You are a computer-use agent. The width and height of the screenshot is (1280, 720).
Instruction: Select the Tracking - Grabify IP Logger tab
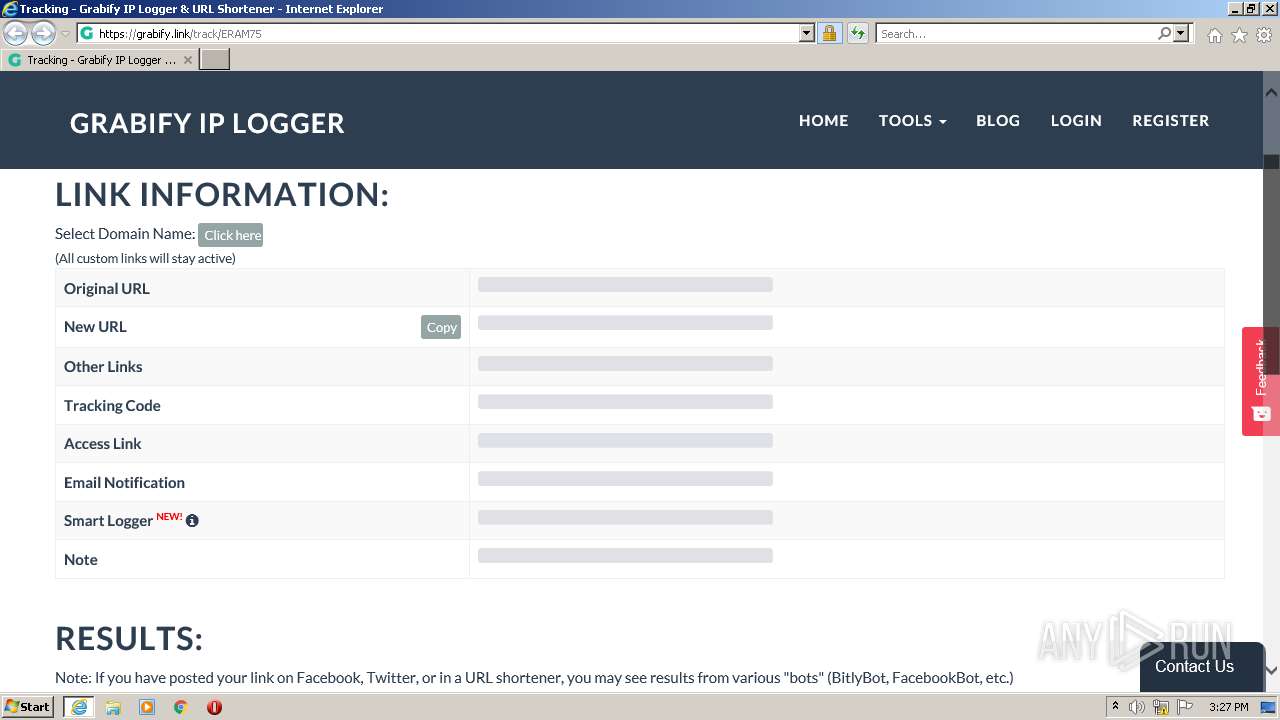100,60
